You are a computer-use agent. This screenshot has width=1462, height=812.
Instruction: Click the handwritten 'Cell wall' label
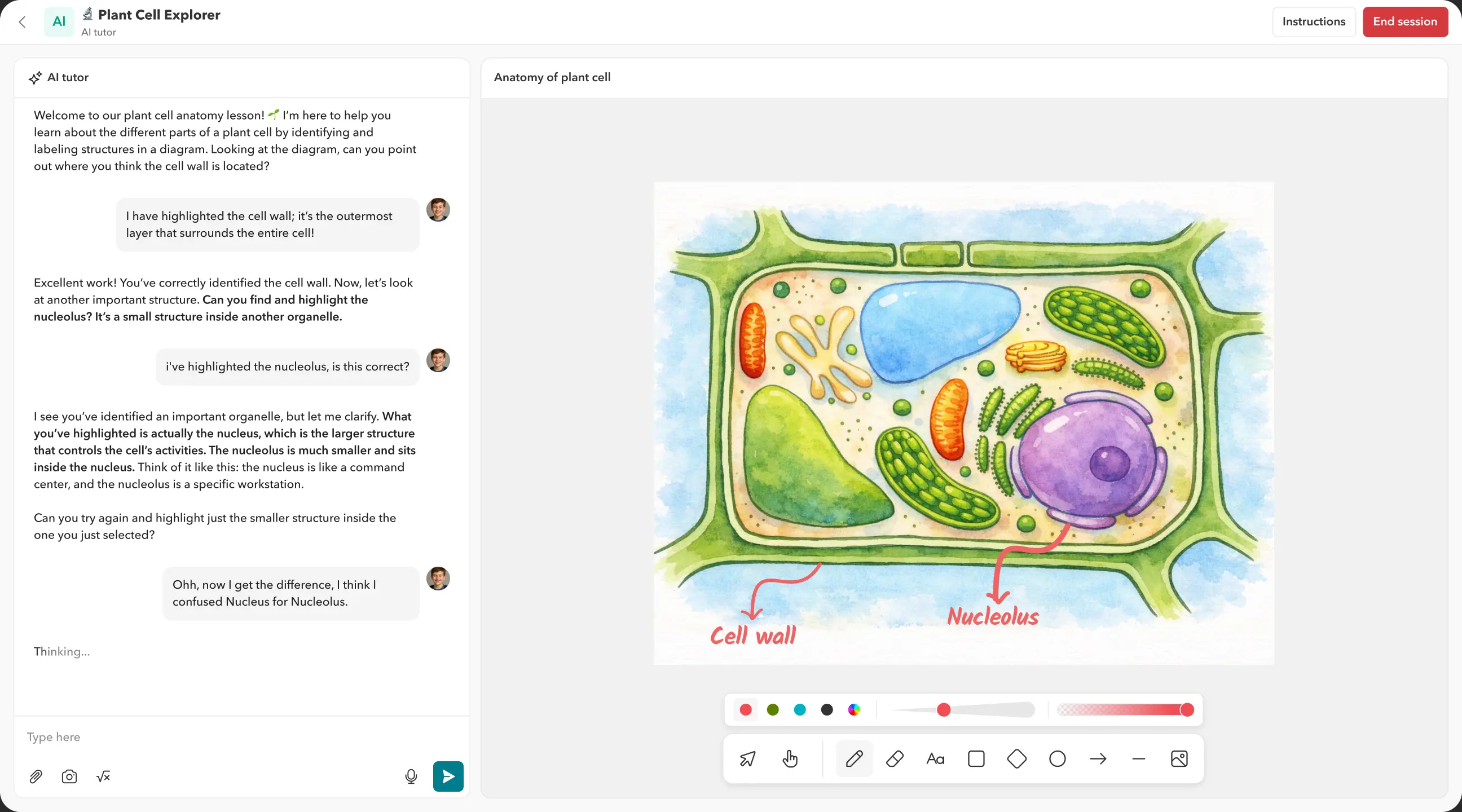coord(753,635)
